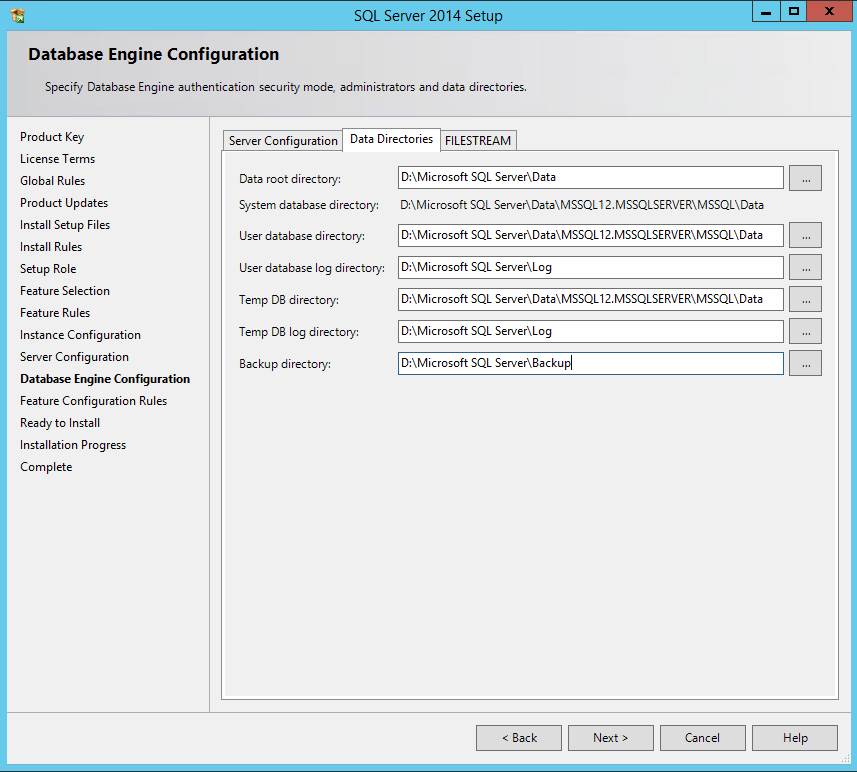Browse for the Backup directory

[x=805, y=364]
